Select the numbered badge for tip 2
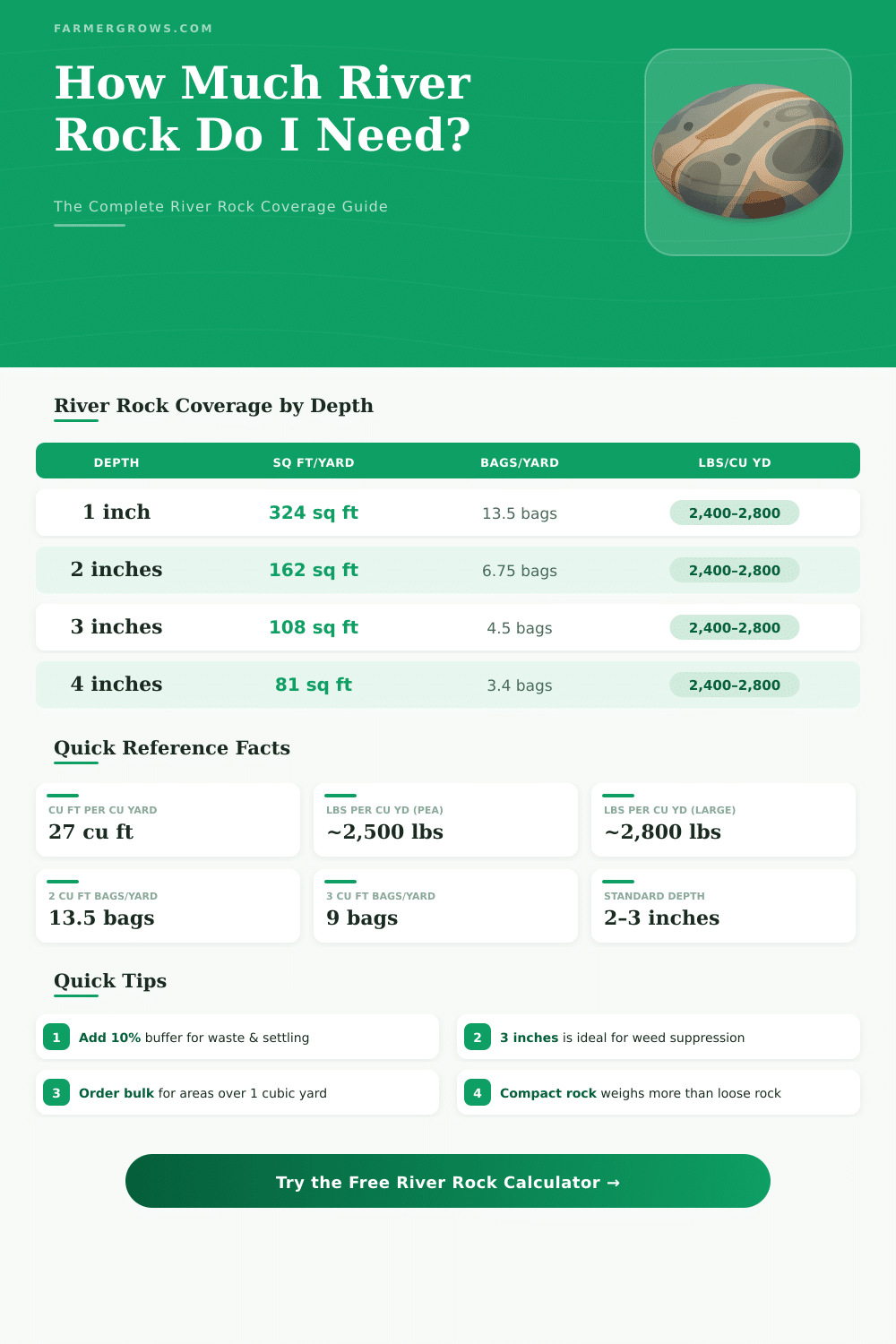The width and height of the screenshot is (896, 1344). coord(478,1037)
